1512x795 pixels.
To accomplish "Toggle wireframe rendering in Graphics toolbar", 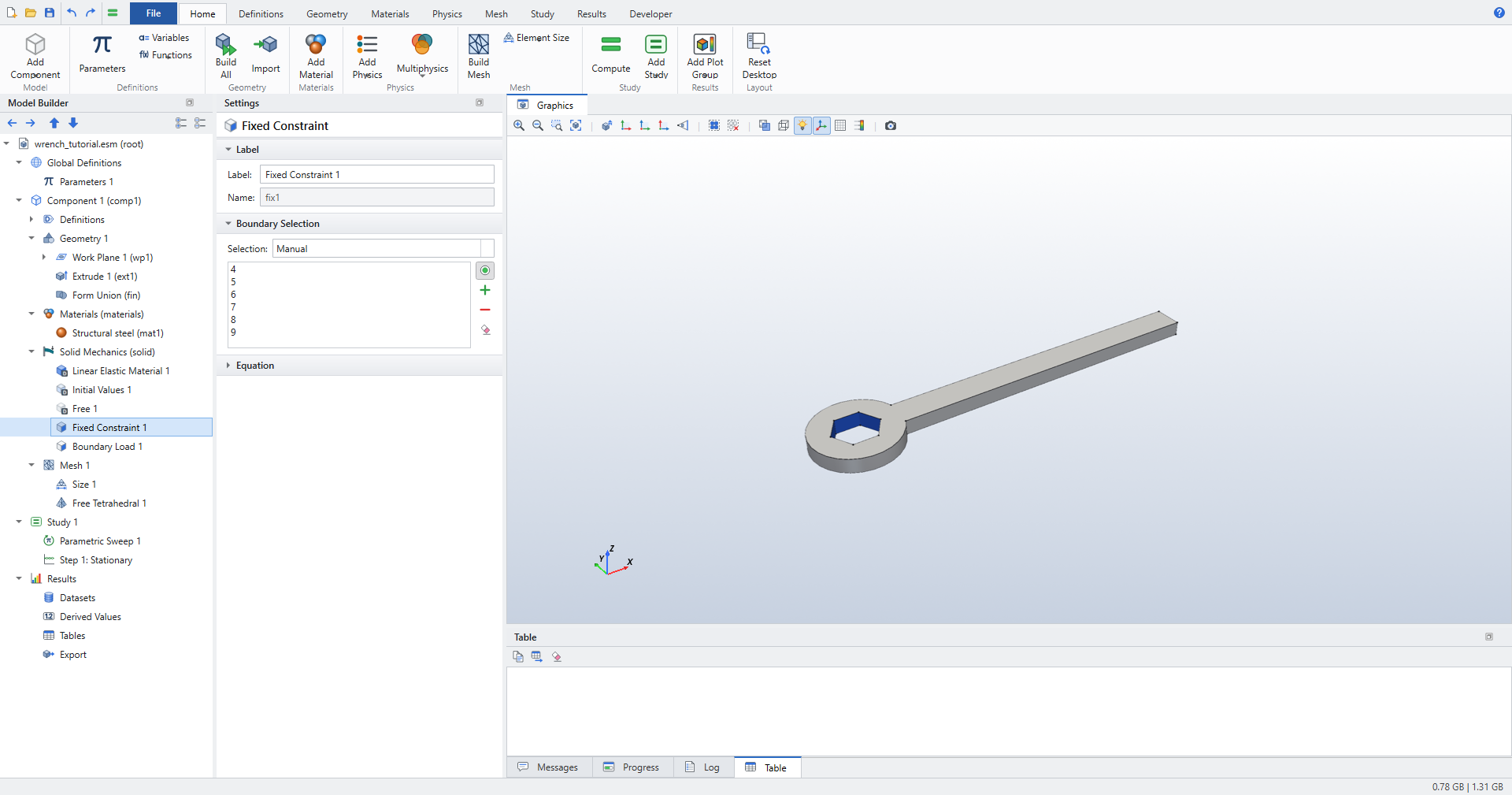I will pos(784,126).
